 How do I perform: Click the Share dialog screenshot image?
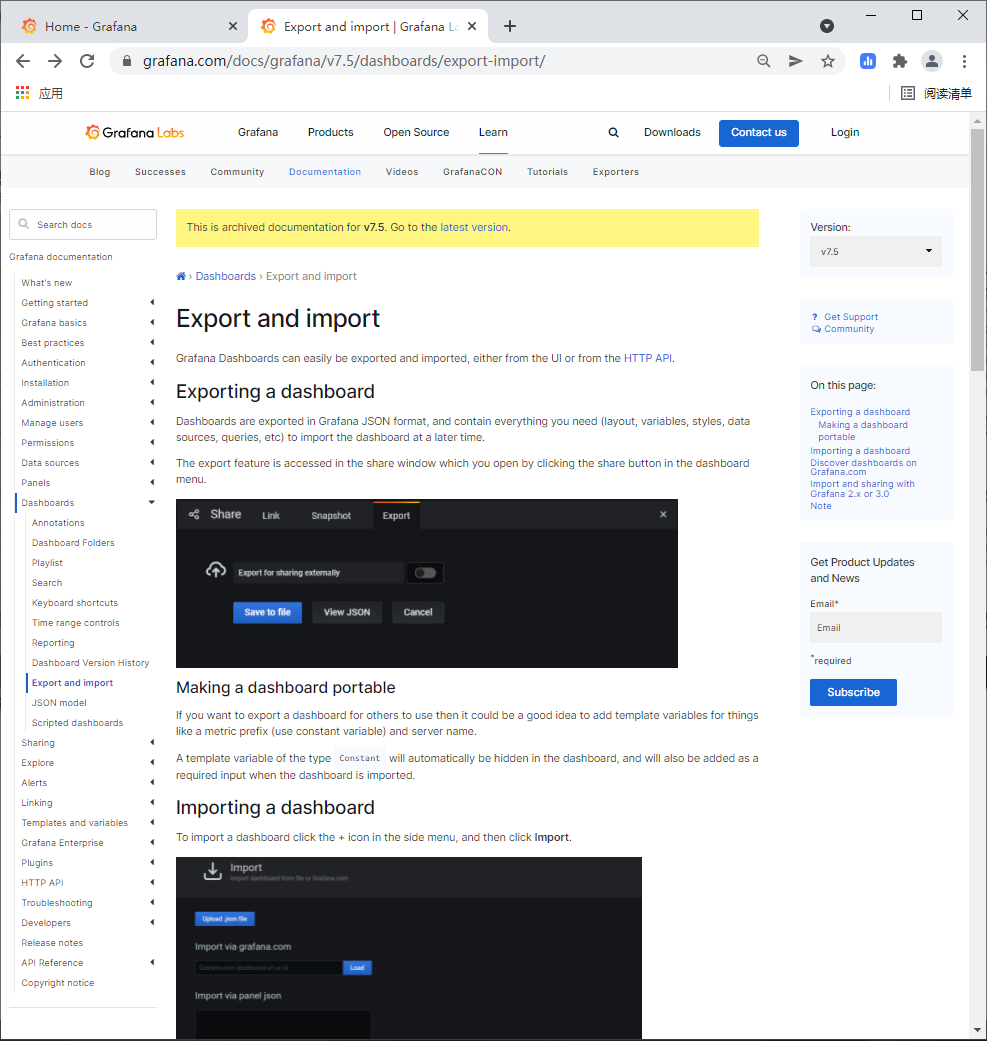(x=427, y=584)
